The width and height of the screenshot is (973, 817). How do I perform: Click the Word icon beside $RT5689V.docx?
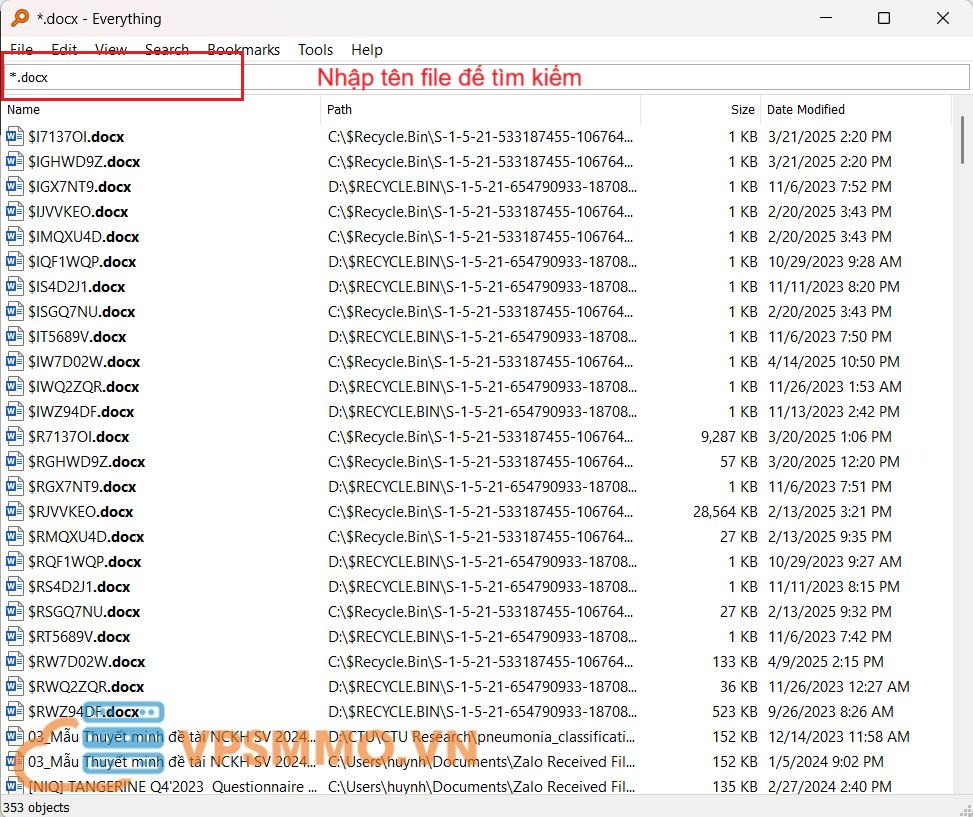pyautogui.click(x=14, y=636)
